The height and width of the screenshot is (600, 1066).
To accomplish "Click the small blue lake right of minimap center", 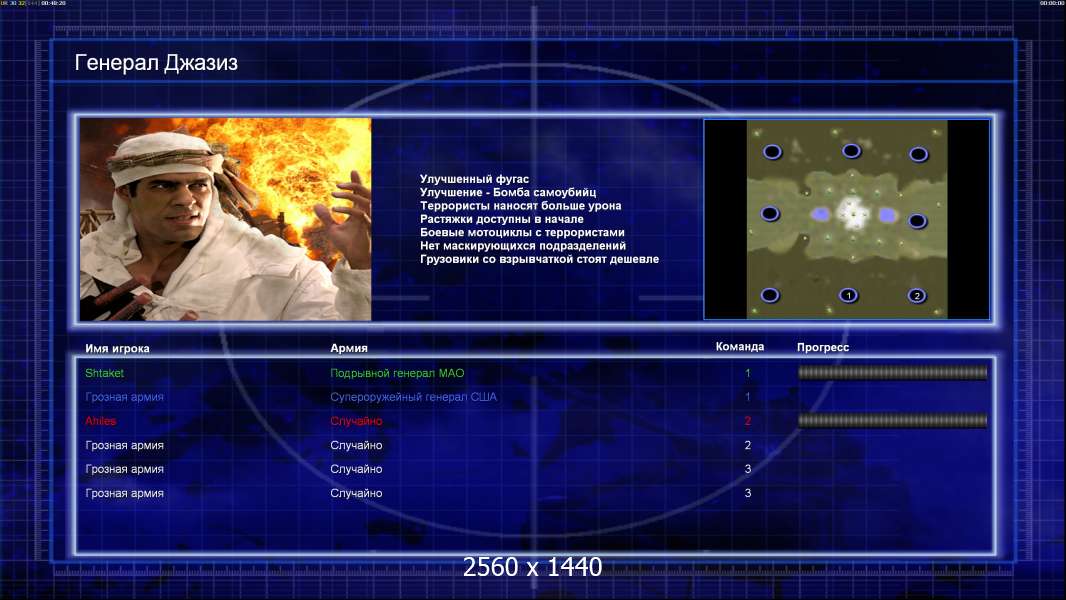I will tap(887, 215).
